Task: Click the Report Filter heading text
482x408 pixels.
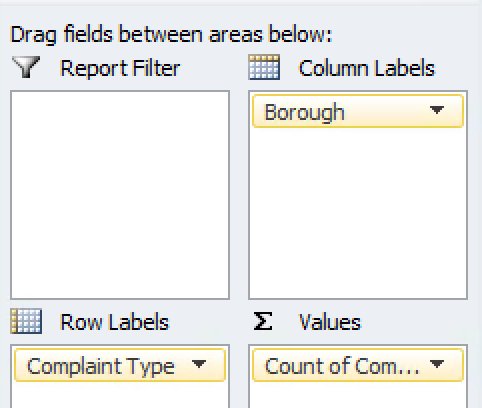Action: 120,68
